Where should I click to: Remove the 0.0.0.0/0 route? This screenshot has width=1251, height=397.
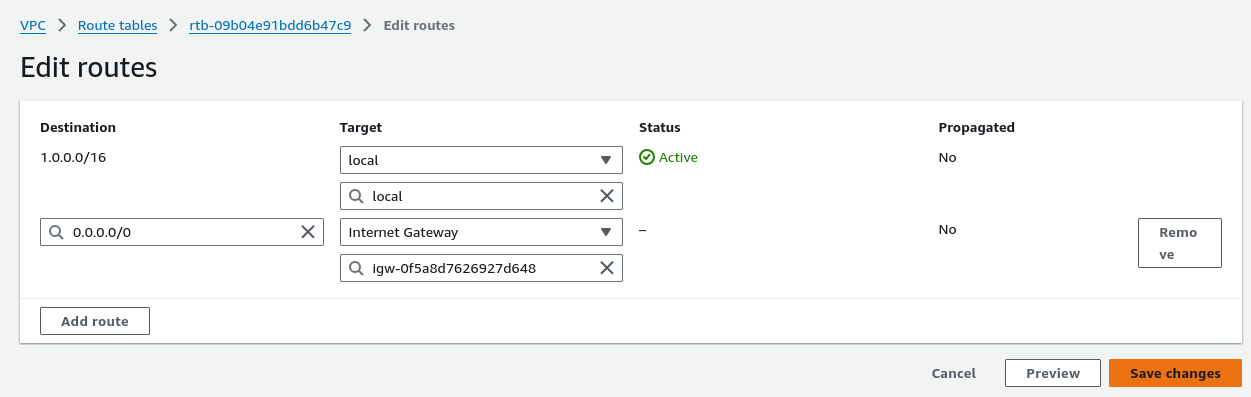click(1179, 243)
